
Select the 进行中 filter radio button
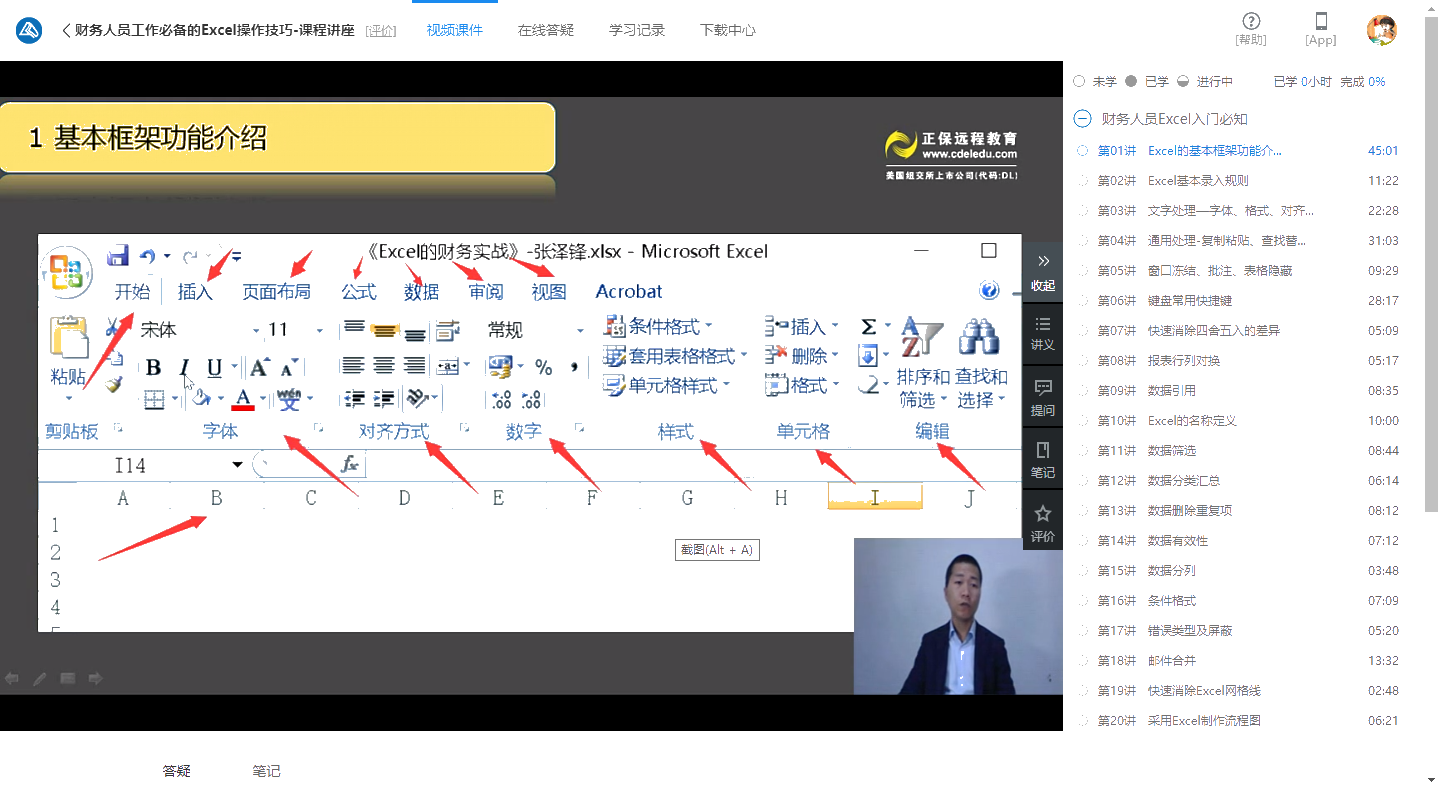click(1183, 81)
